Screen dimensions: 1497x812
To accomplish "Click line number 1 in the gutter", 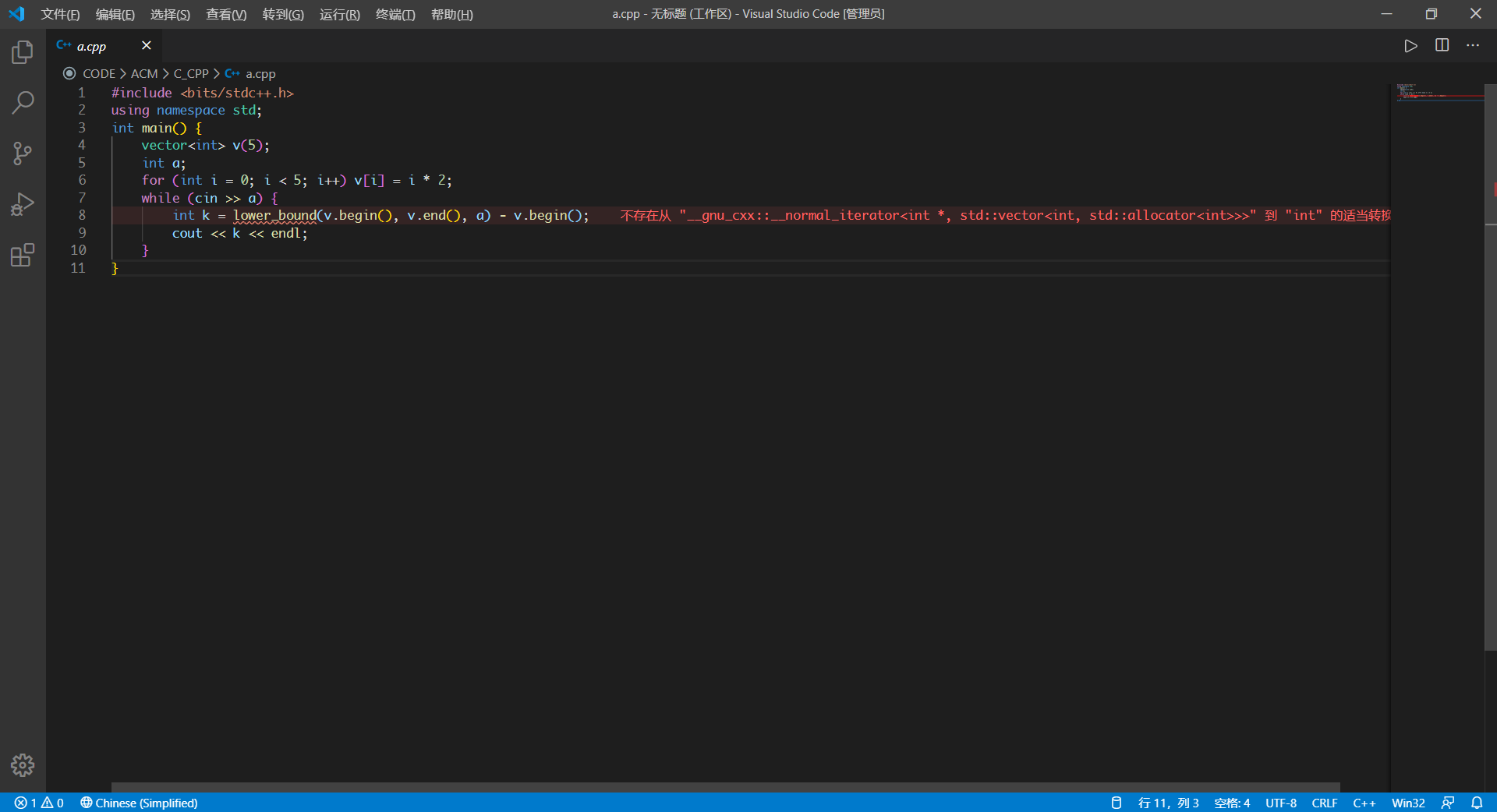I will pyautogui.click(x=81, y=93).
